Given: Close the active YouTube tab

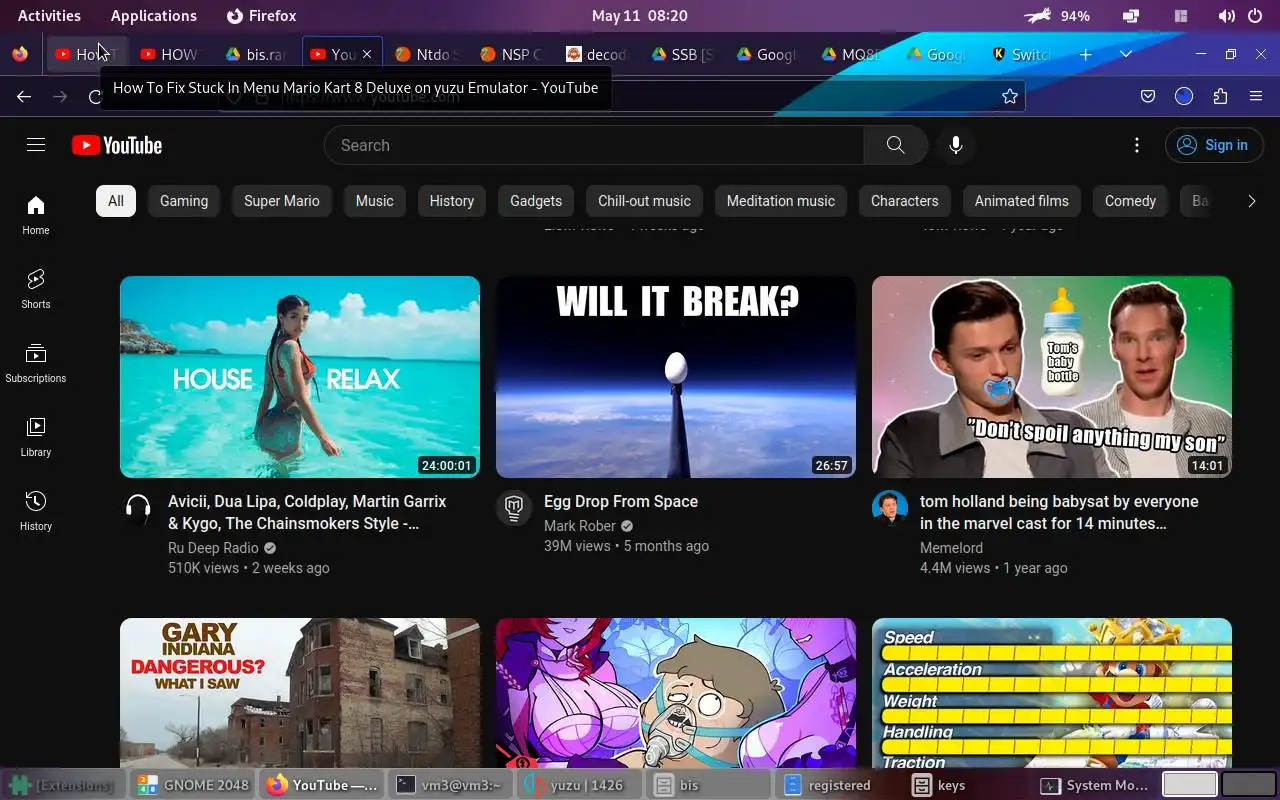Looking at the screenshot, I should pos(367,54).
